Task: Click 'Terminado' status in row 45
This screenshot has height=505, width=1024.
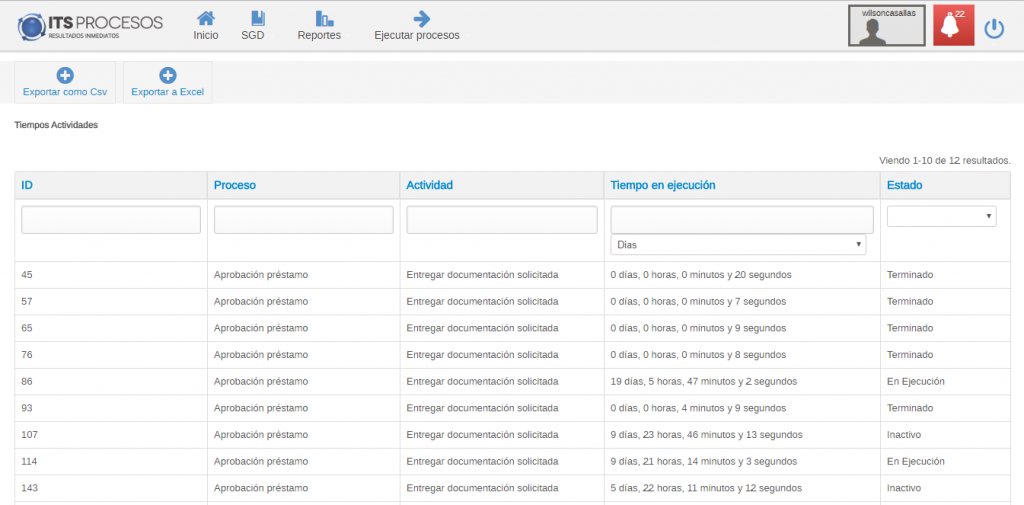Action: pyautogui.click(x=910, y=275)
